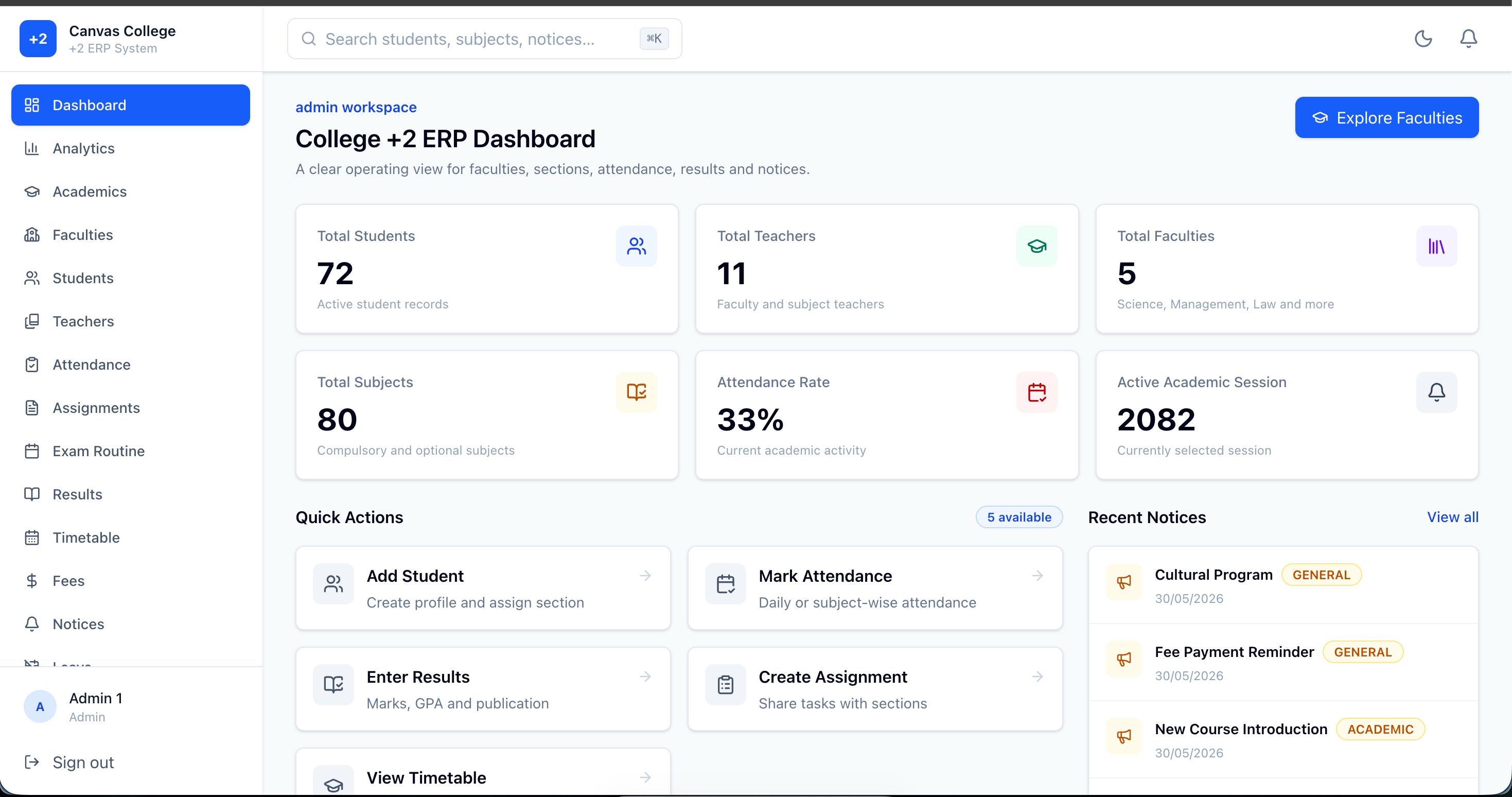Click the megaphone icon beside New Course Introduction

[x=1124, y=737]
